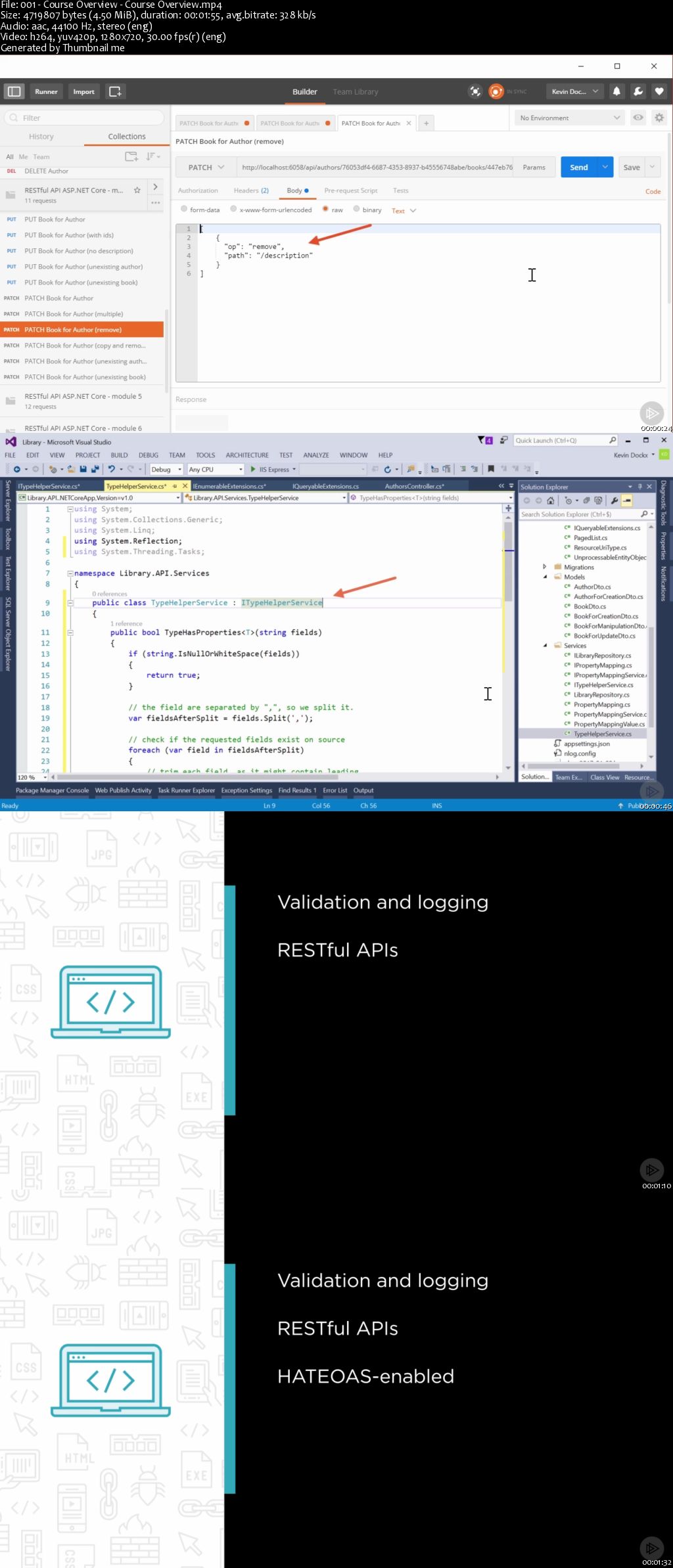Click the bookmark icon in VS toolbar
Screen dimensions: 673x1568
point(490,469)
